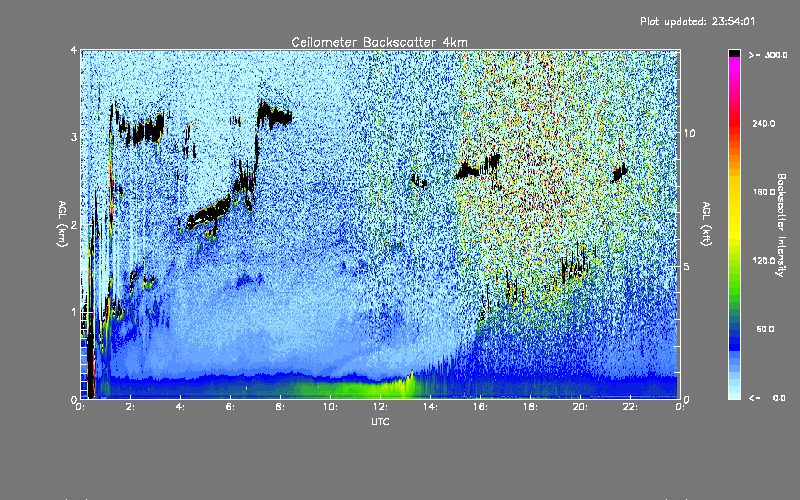Click the ">= 300.0" colorbar label
Viewport: 800px width, 500px height.
(x=768, y=55)
